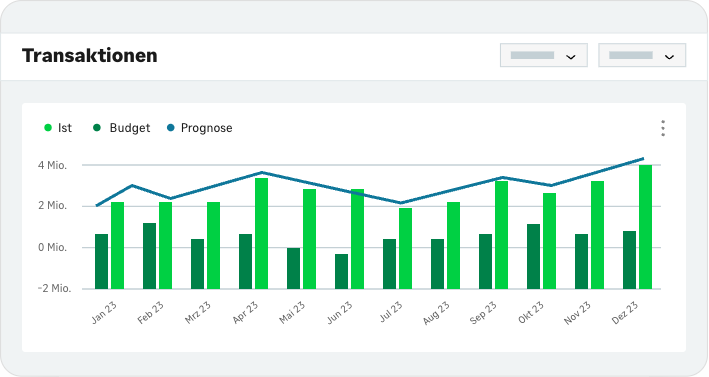Click the -2 Mio. y-axis label

(x=54, y=288)
